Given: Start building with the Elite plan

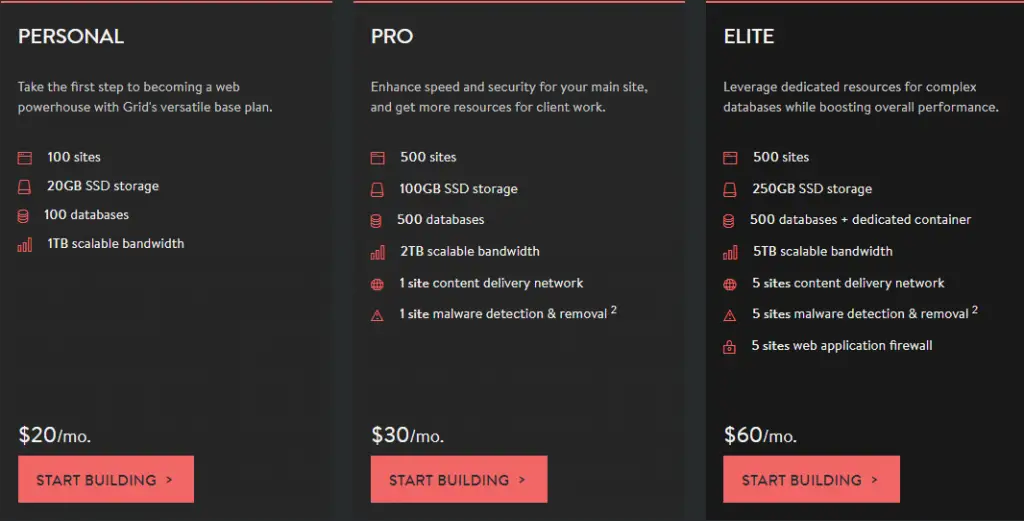Looking at the screenshot, I should coord(811,479).
